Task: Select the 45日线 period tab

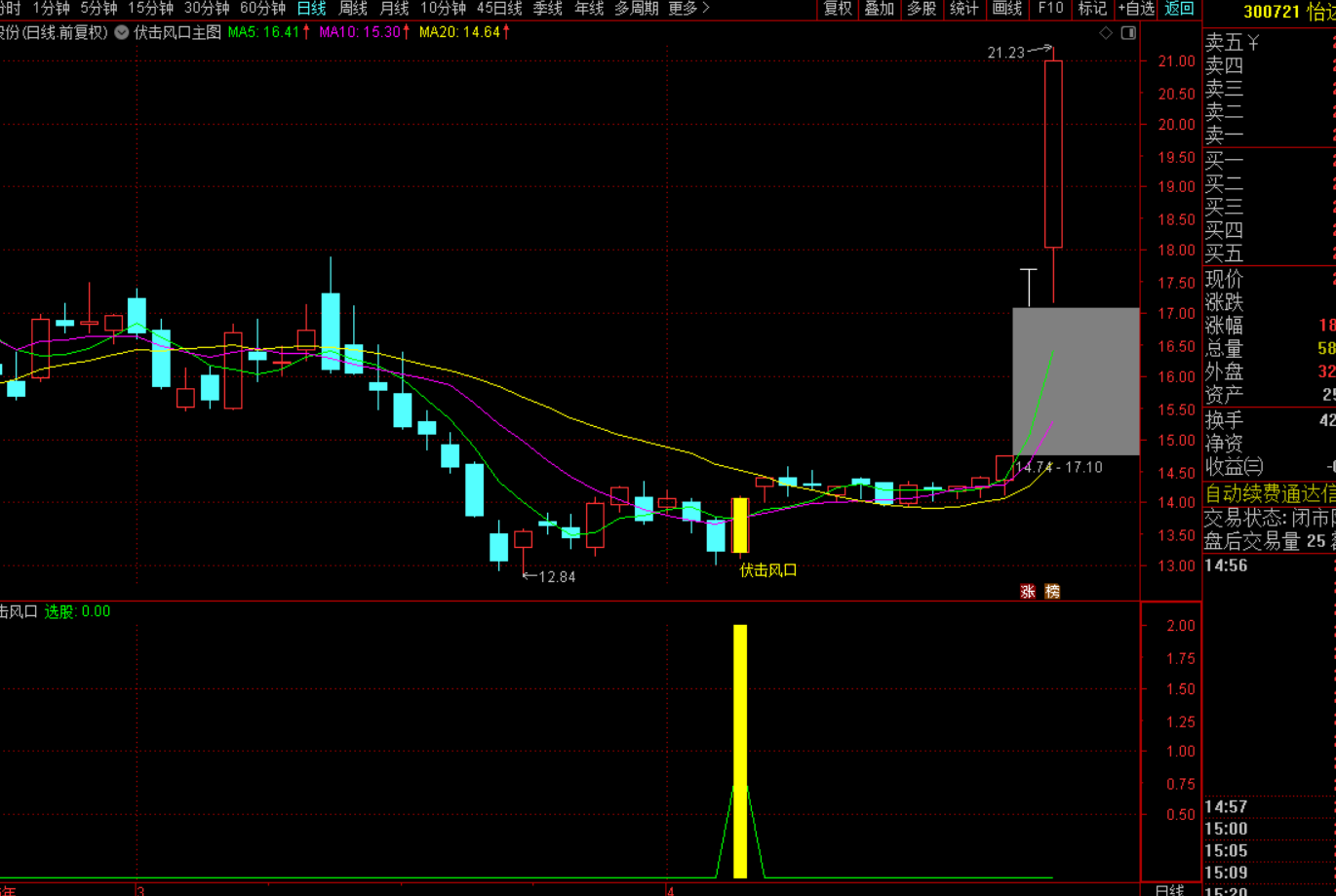Action: coord(499,9)
